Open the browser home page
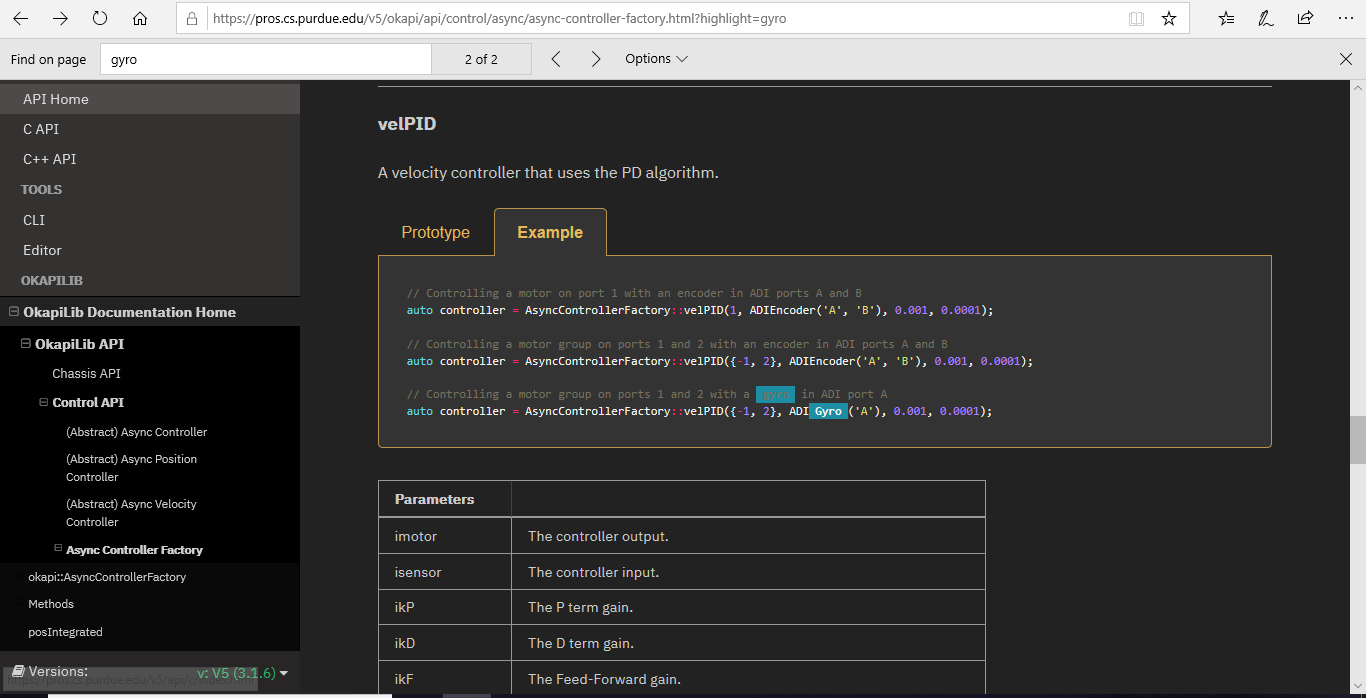 (140, 19)
